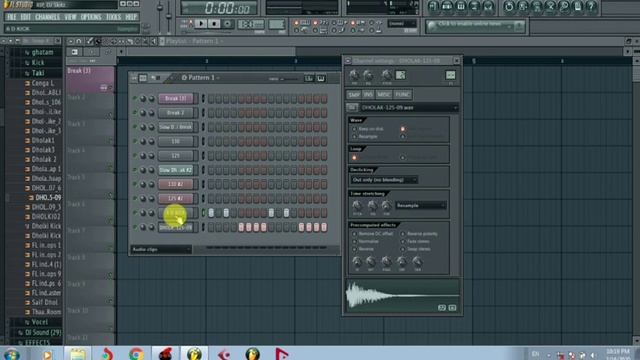This screenshot has height=360, width=640.
Task: Select the 125 channel button
Action: pyautogui.click(x=176, y=156)
